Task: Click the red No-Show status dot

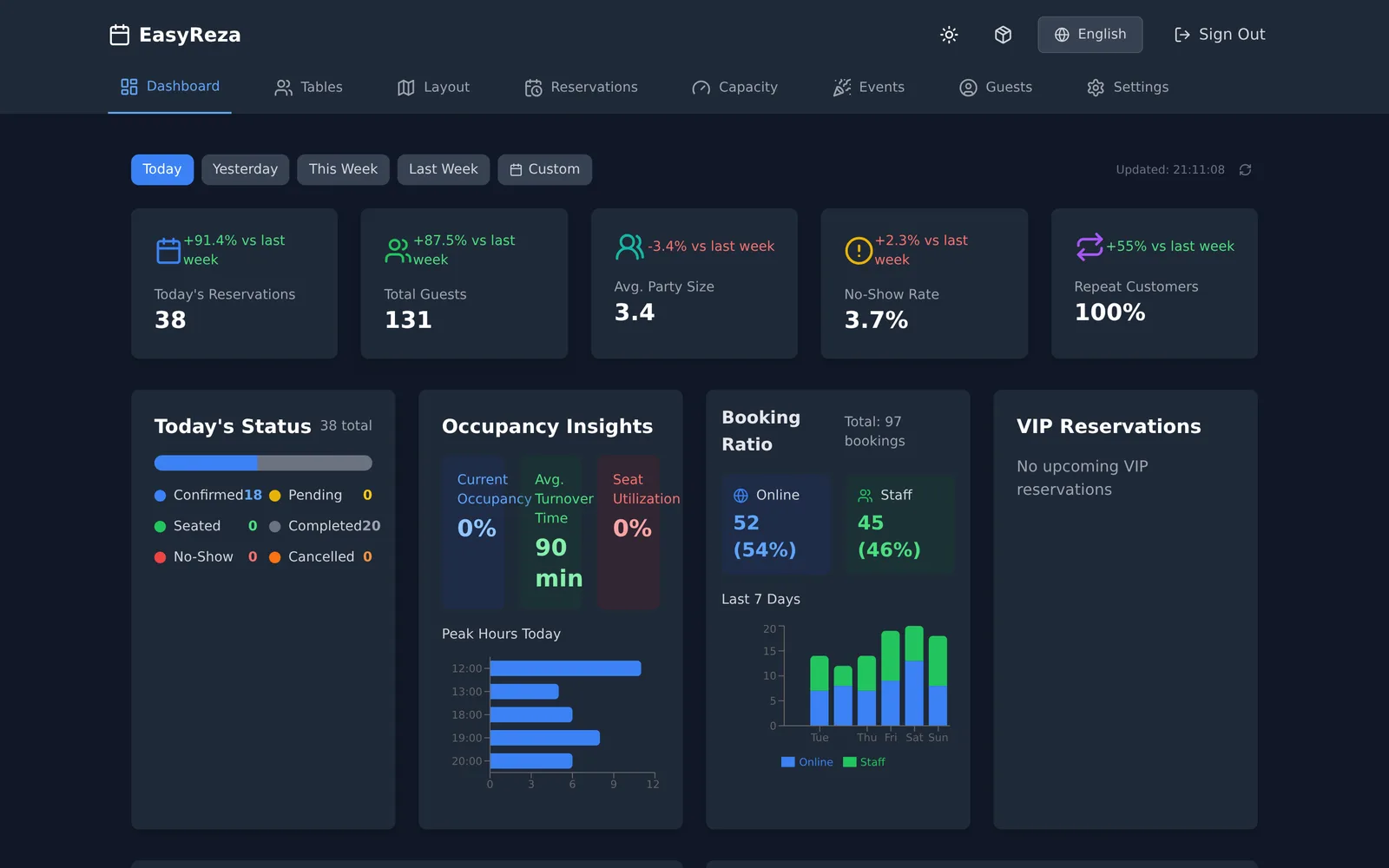Action: [x=160, y=557]
